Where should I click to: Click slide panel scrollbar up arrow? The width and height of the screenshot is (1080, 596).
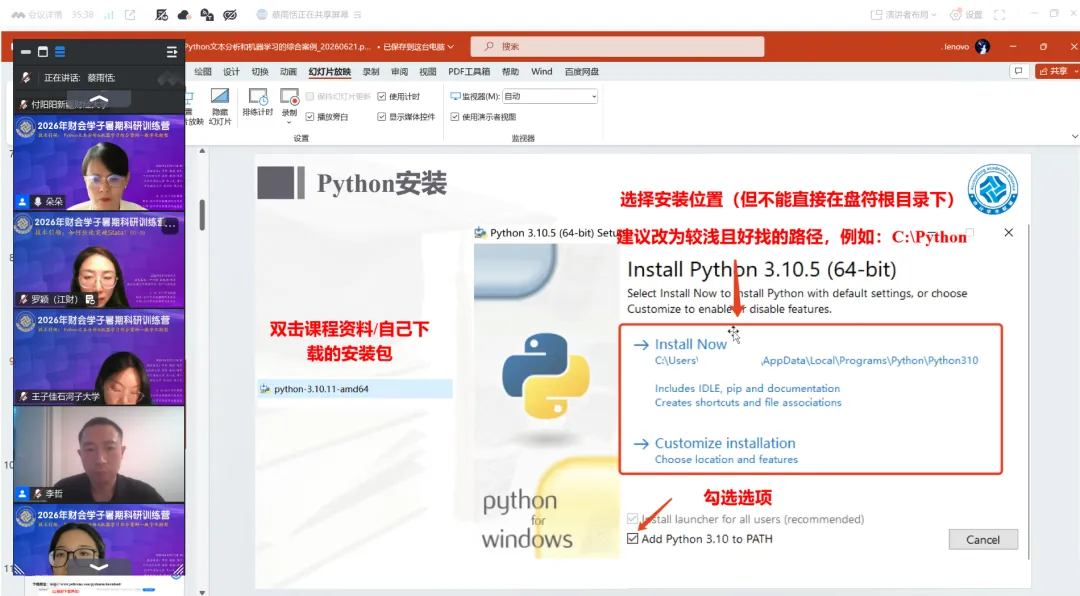(x=202, y=151)
